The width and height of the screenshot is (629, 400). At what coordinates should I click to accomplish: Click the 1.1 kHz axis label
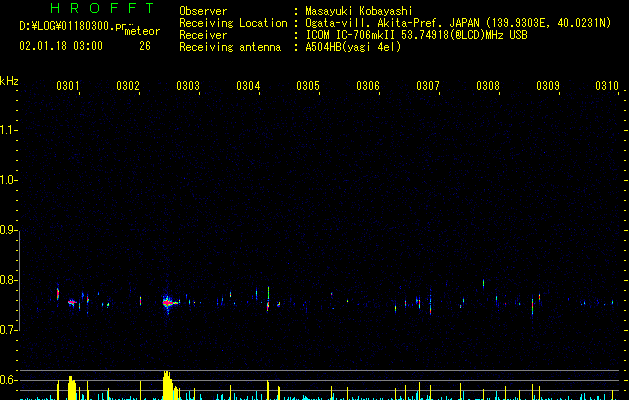click(x=8, y=130)
